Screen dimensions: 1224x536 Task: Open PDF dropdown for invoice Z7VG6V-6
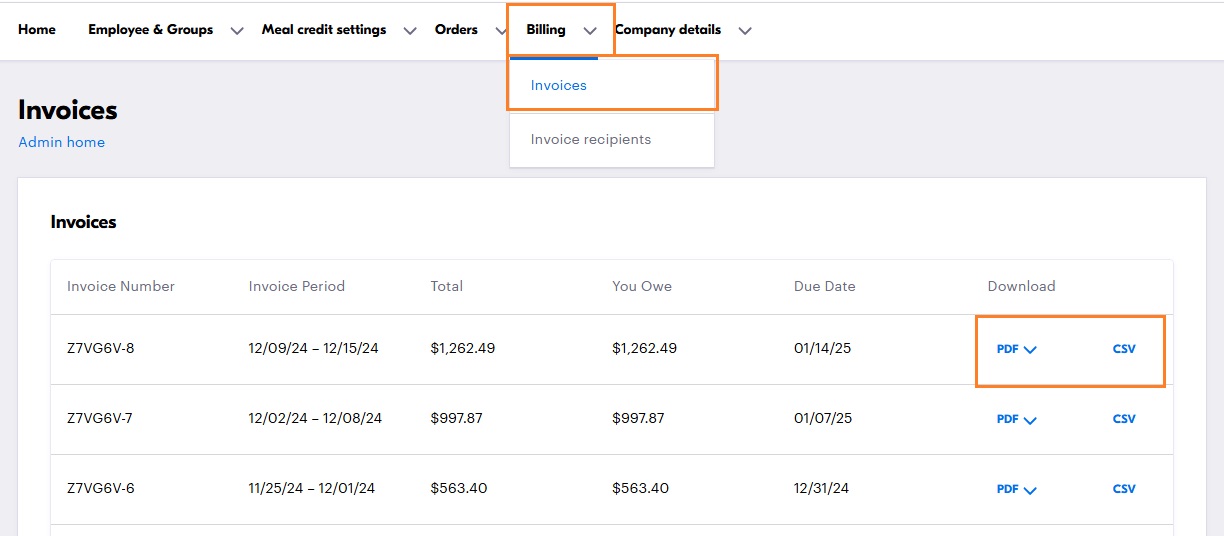1016,490
